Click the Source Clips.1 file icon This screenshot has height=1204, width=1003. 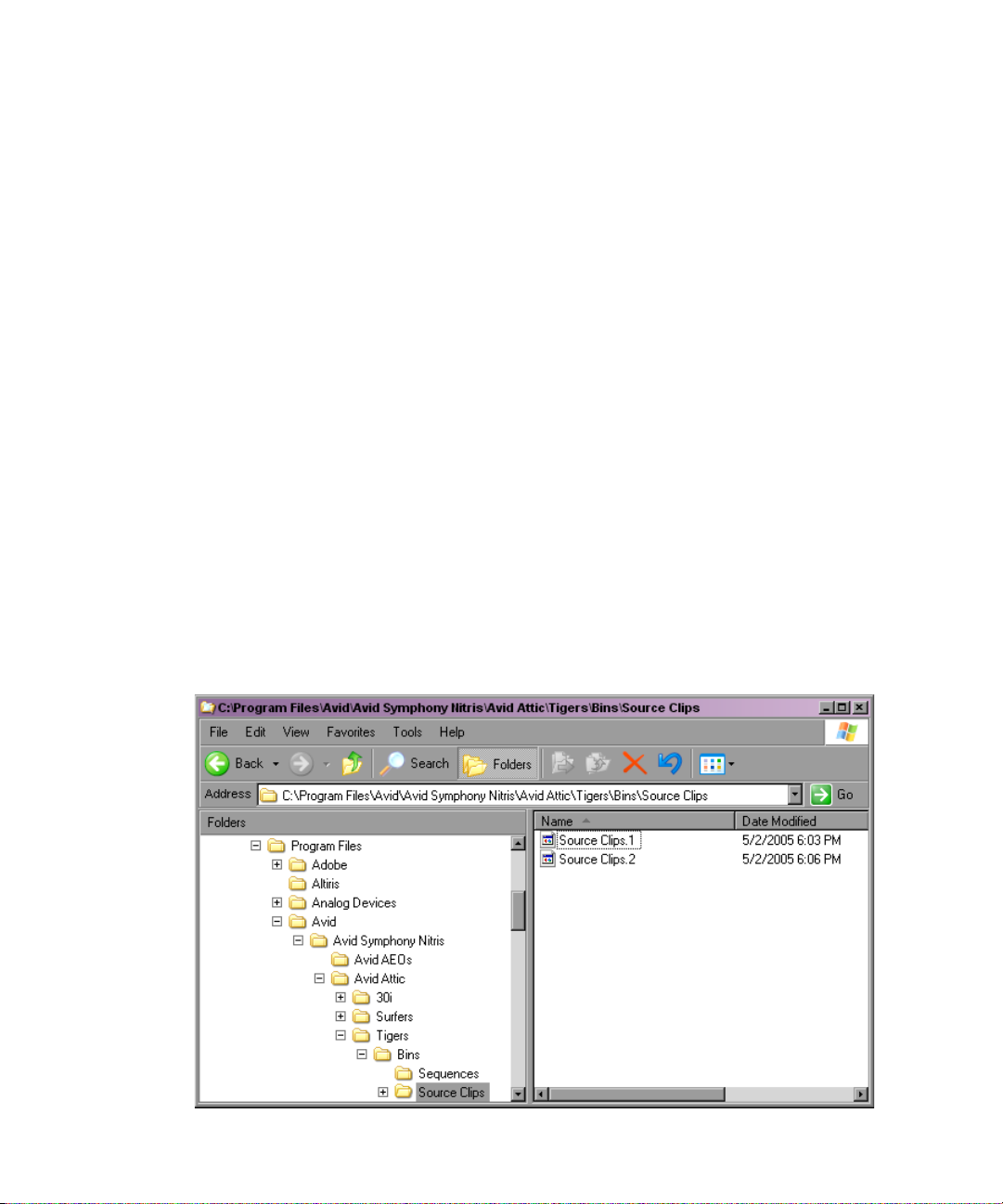[x=547, y=840]
